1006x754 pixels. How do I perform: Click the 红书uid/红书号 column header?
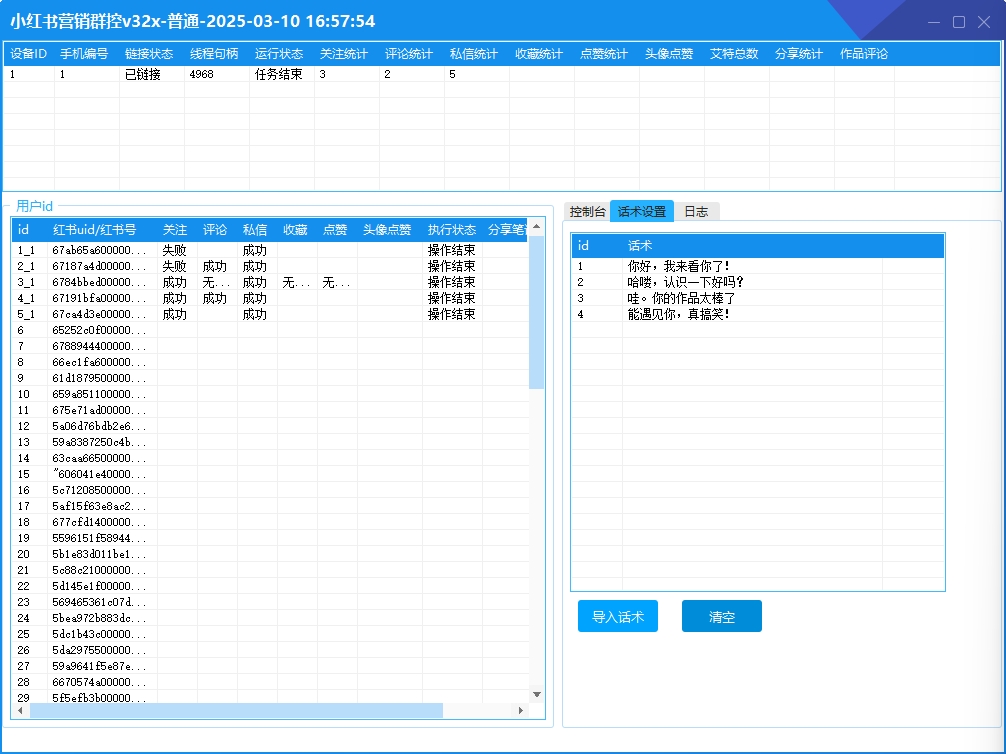click(x=102, y=230)
